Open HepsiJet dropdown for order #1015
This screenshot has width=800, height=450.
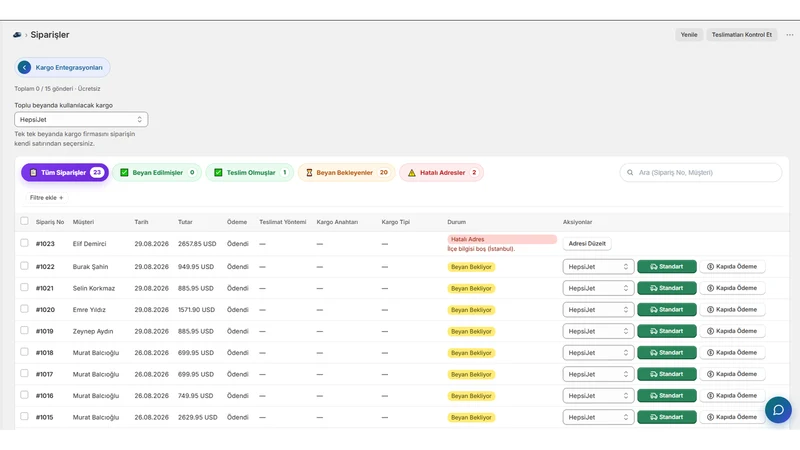(x=598, y=417)
